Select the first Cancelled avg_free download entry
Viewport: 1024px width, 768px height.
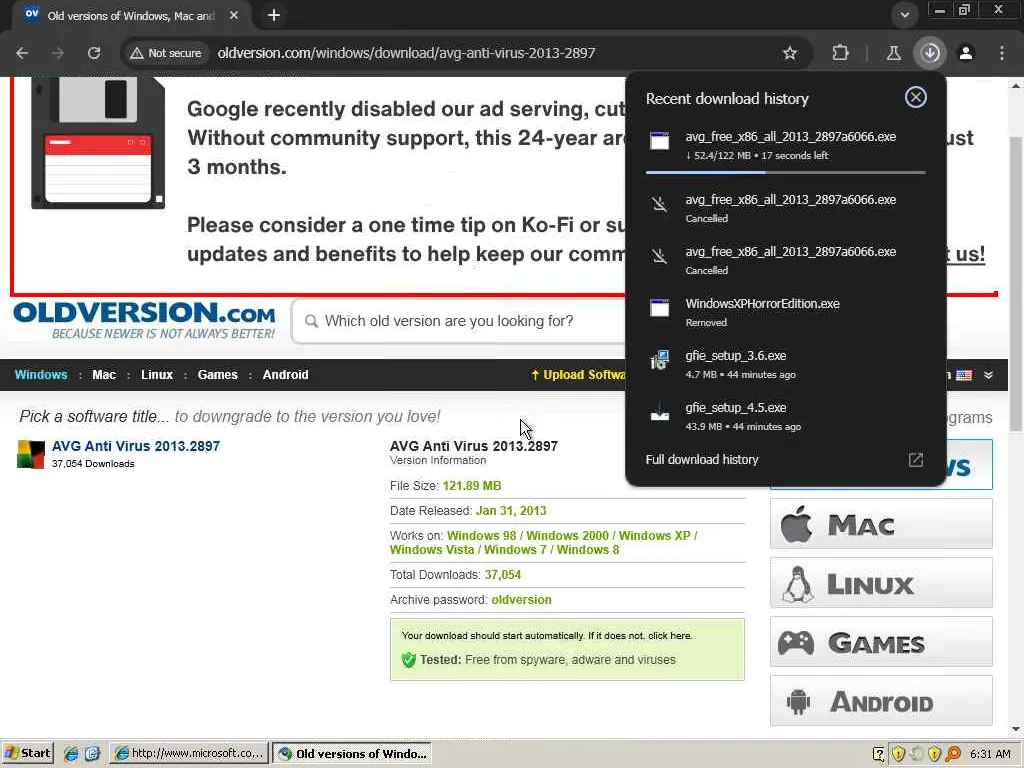[786, 208]
